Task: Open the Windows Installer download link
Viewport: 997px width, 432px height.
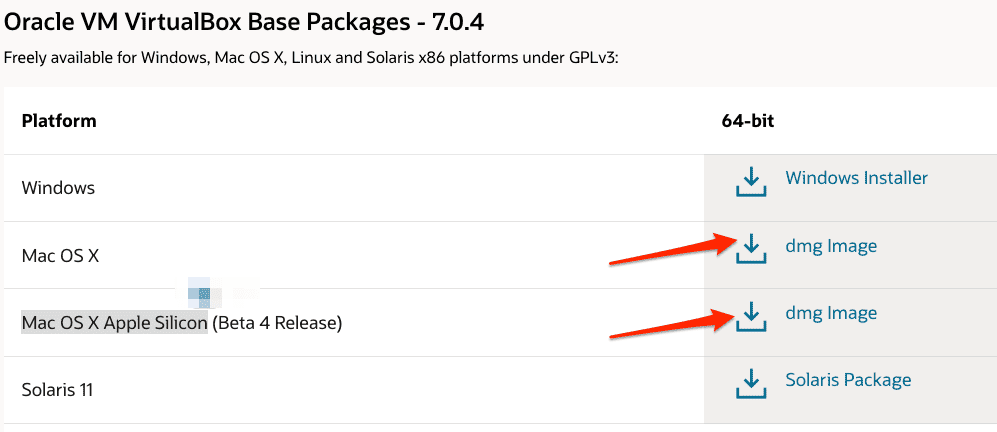Action: (x=856, y=178)
